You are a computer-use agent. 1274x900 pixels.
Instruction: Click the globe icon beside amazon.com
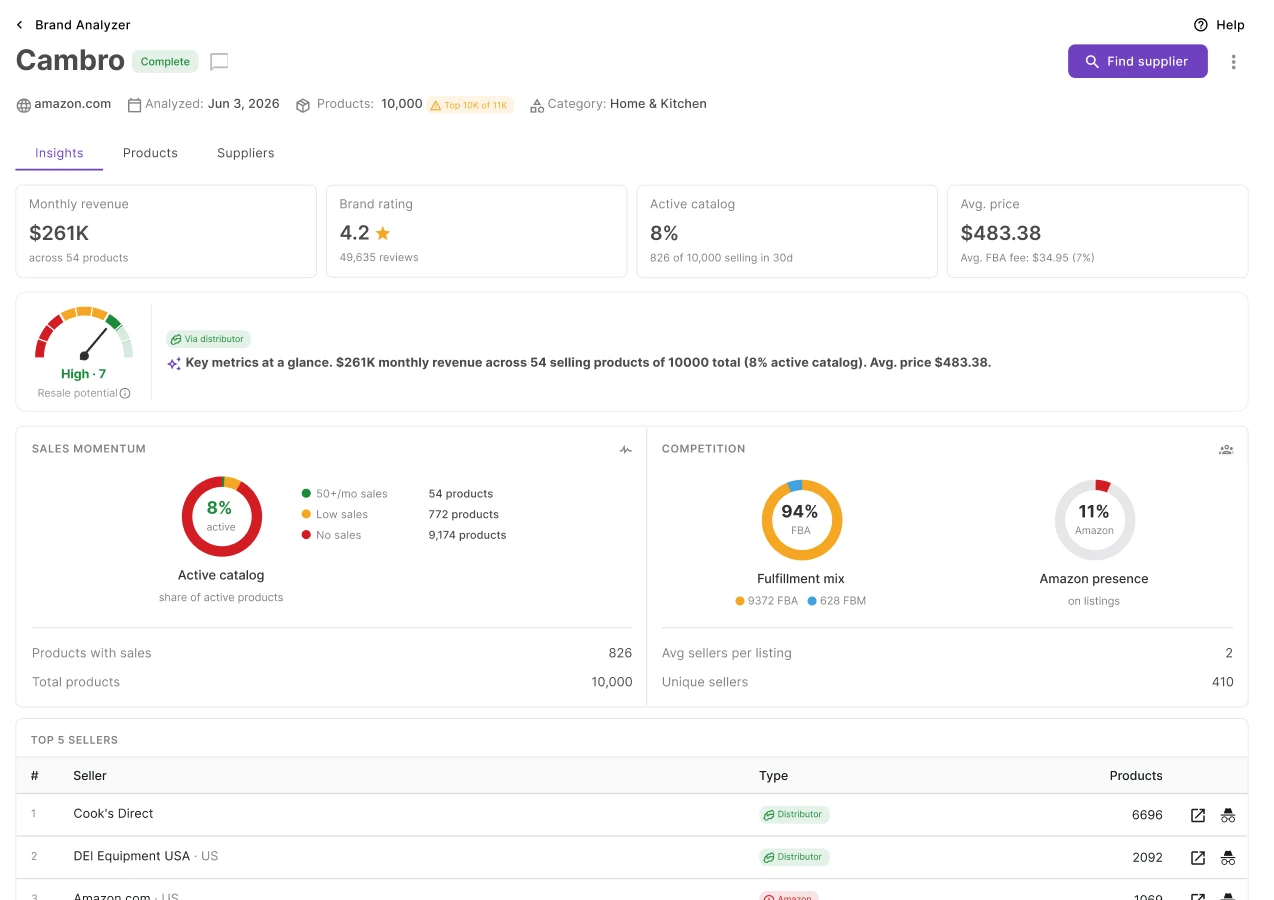point(23,105)
